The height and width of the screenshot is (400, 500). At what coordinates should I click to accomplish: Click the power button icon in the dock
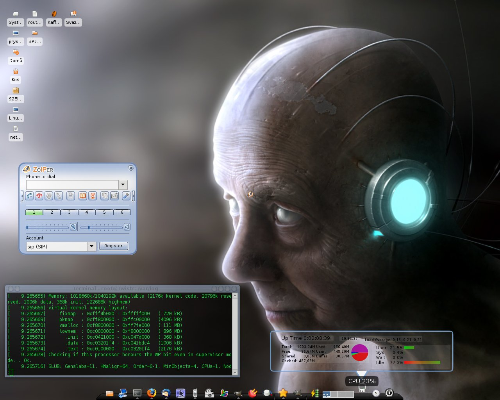tap(389, 393)
